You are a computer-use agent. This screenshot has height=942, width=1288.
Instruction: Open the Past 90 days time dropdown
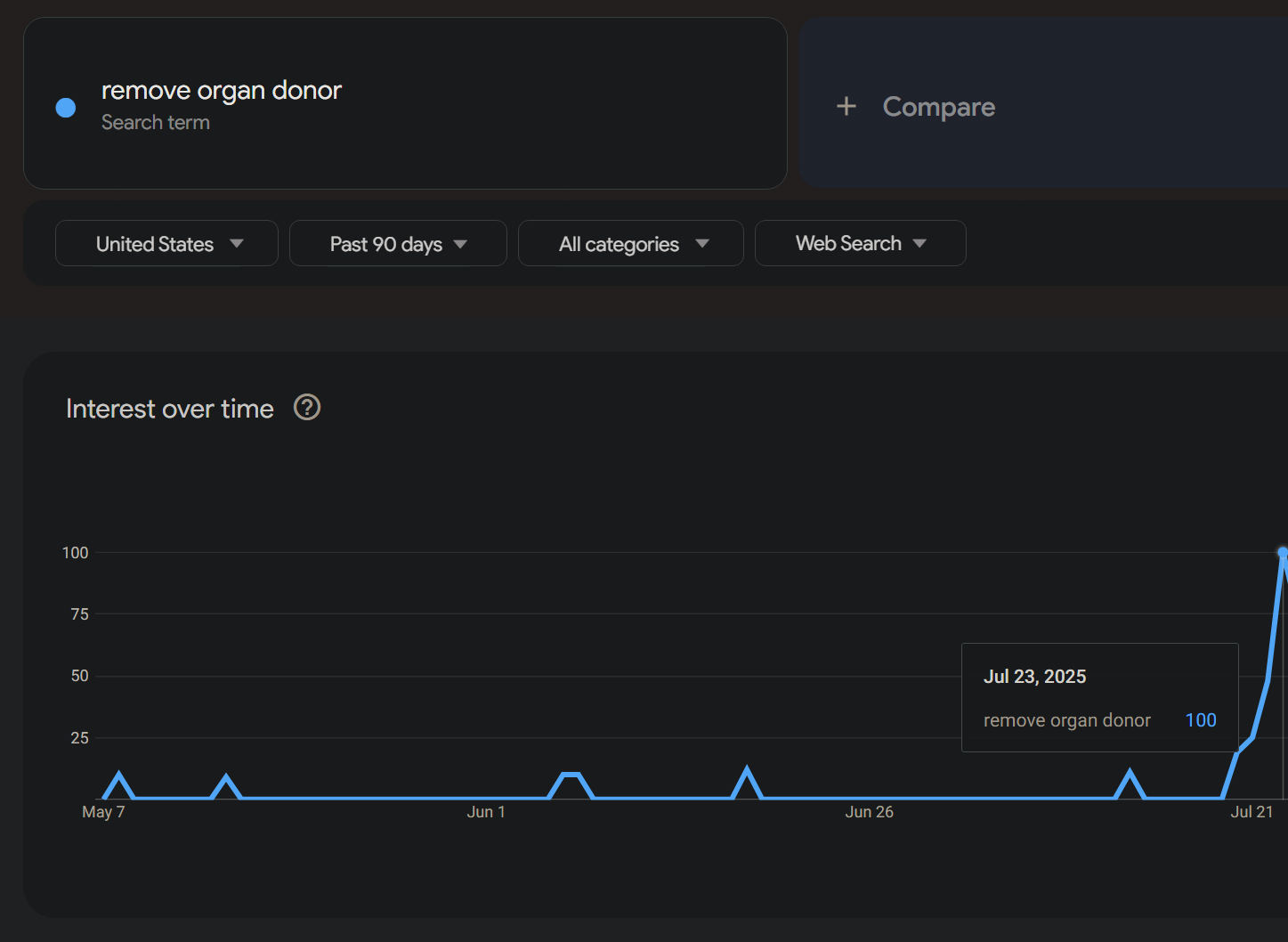tap(398, 243)
